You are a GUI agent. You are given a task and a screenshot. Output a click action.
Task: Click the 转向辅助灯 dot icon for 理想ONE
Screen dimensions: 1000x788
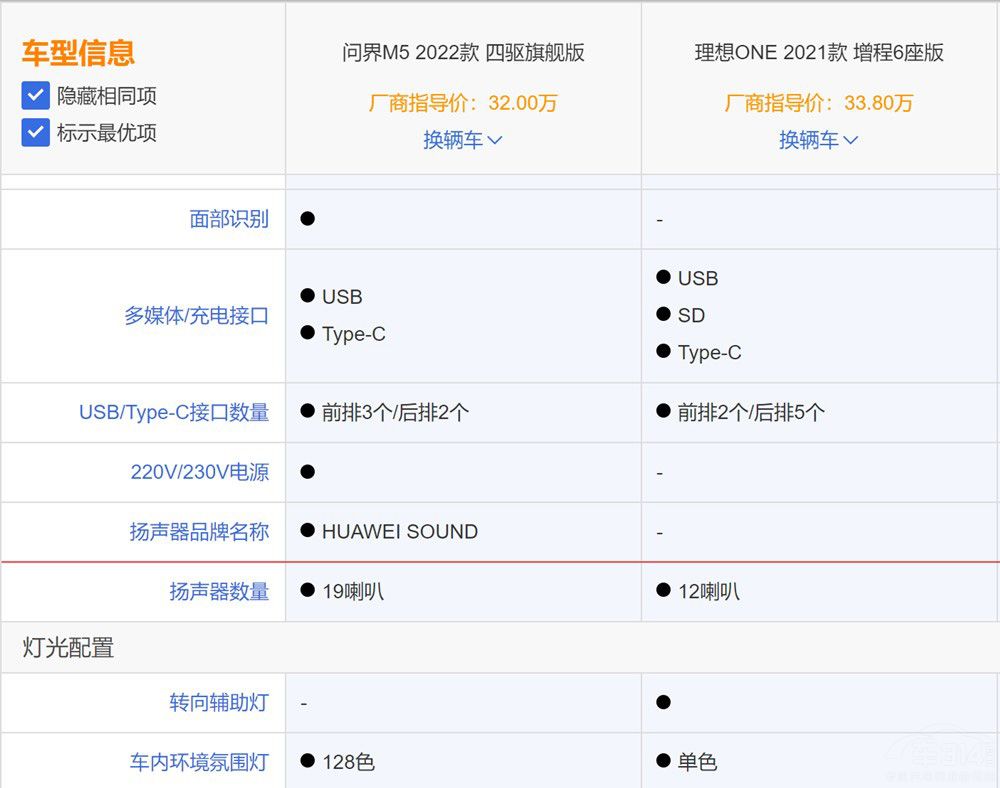(663, 703)
